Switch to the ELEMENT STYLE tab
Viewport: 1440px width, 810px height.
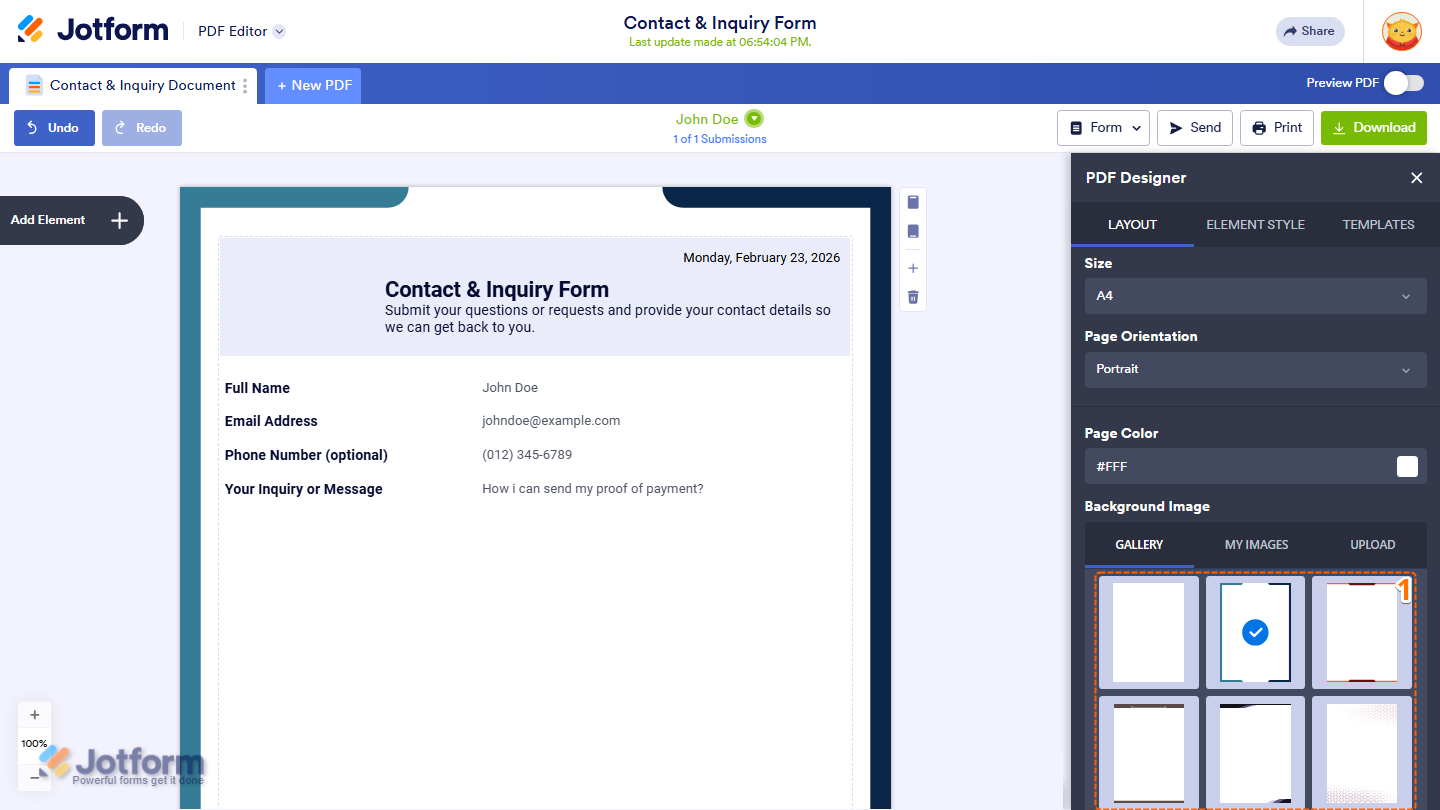pos(1255,224)
